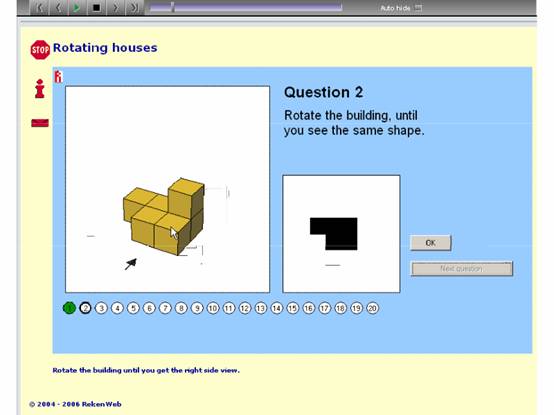Select question circle number 20
Screen dimensions: 554x415
click(x=372, y=308)
